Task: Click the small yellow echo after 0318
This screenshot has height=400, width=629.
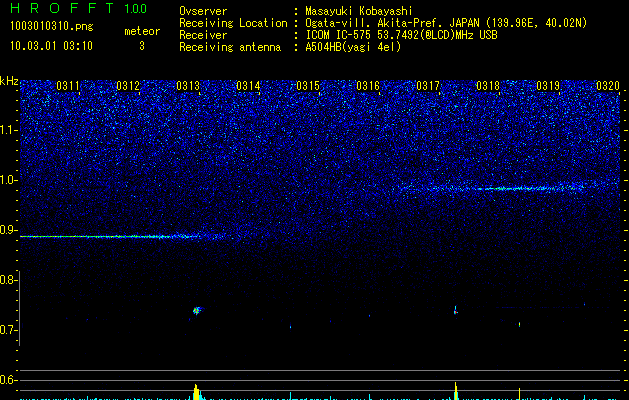Action: coord(519,324)
